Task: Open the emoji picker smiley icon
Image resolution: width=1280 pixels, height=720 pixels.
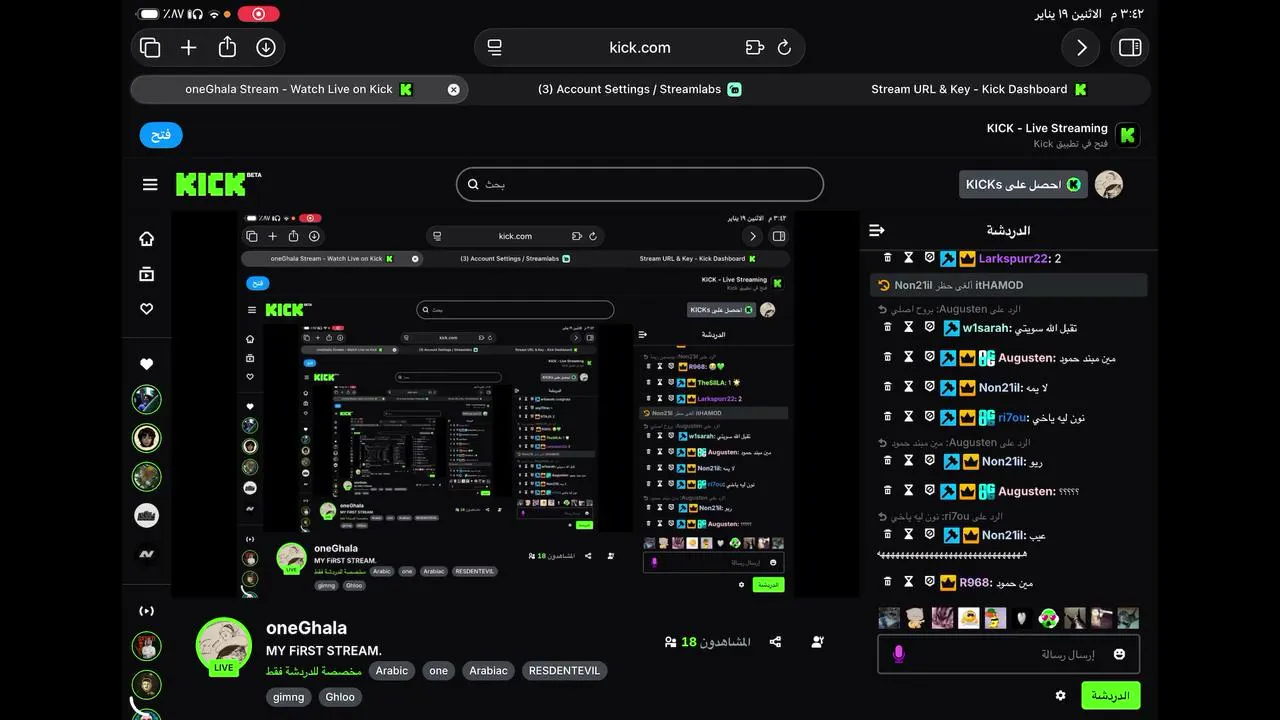Action: [x=1119, y=654]
